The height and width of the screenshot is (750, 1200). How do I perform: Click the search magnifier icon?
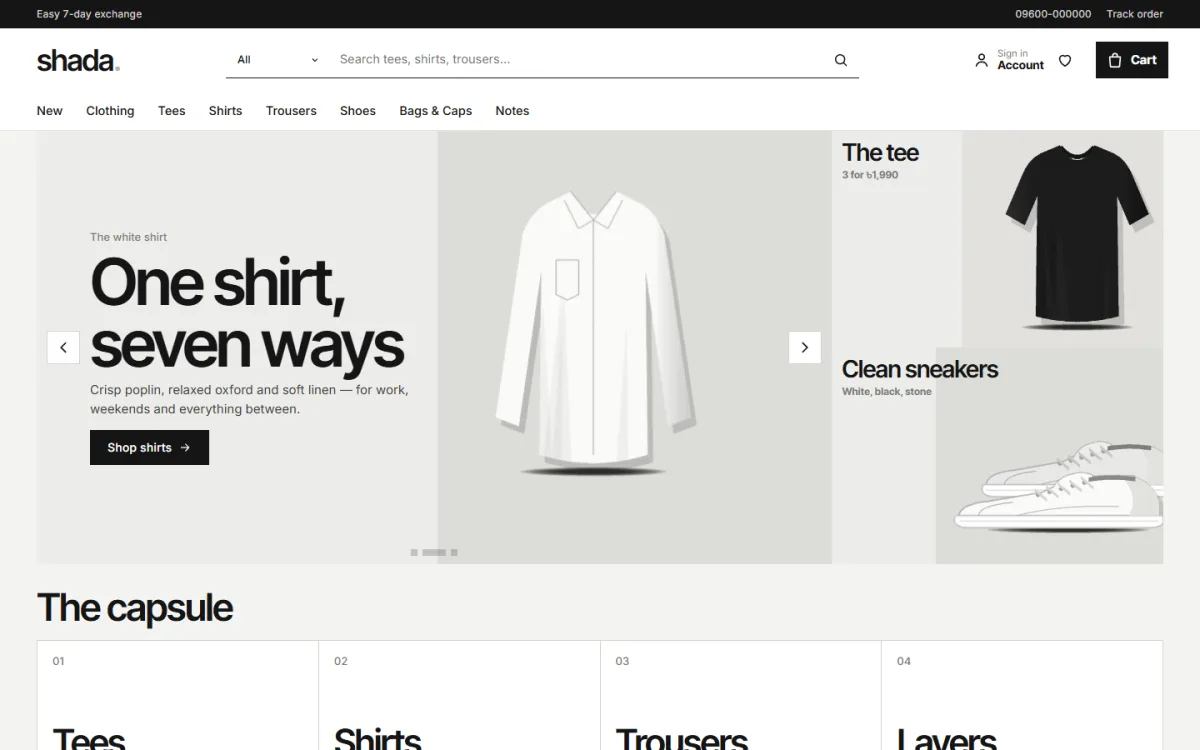(x=840, y=60)
